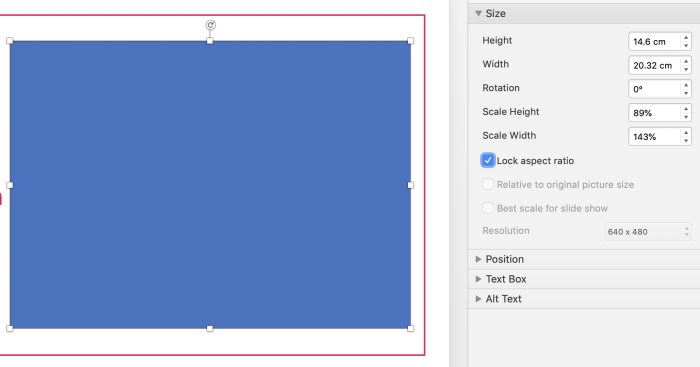Expand the Position section
The width and height of the screenshot is (700, 367).
tap(478, 259)
